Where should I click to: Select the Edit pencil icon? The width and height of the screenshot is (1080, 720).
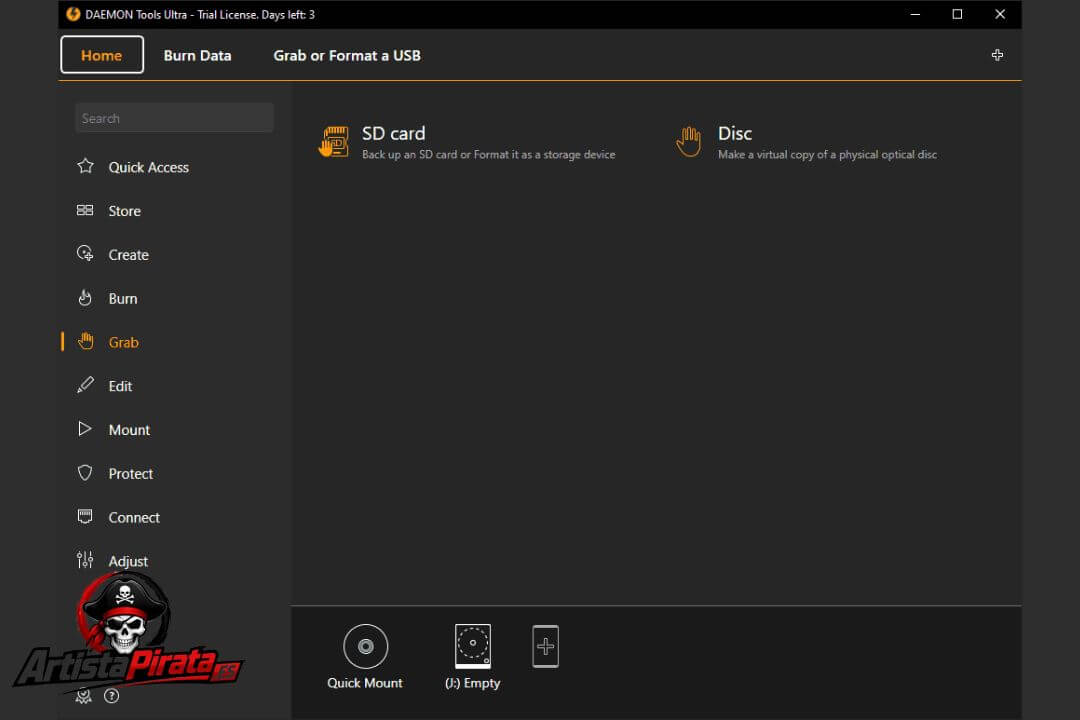tap(85, 385)
